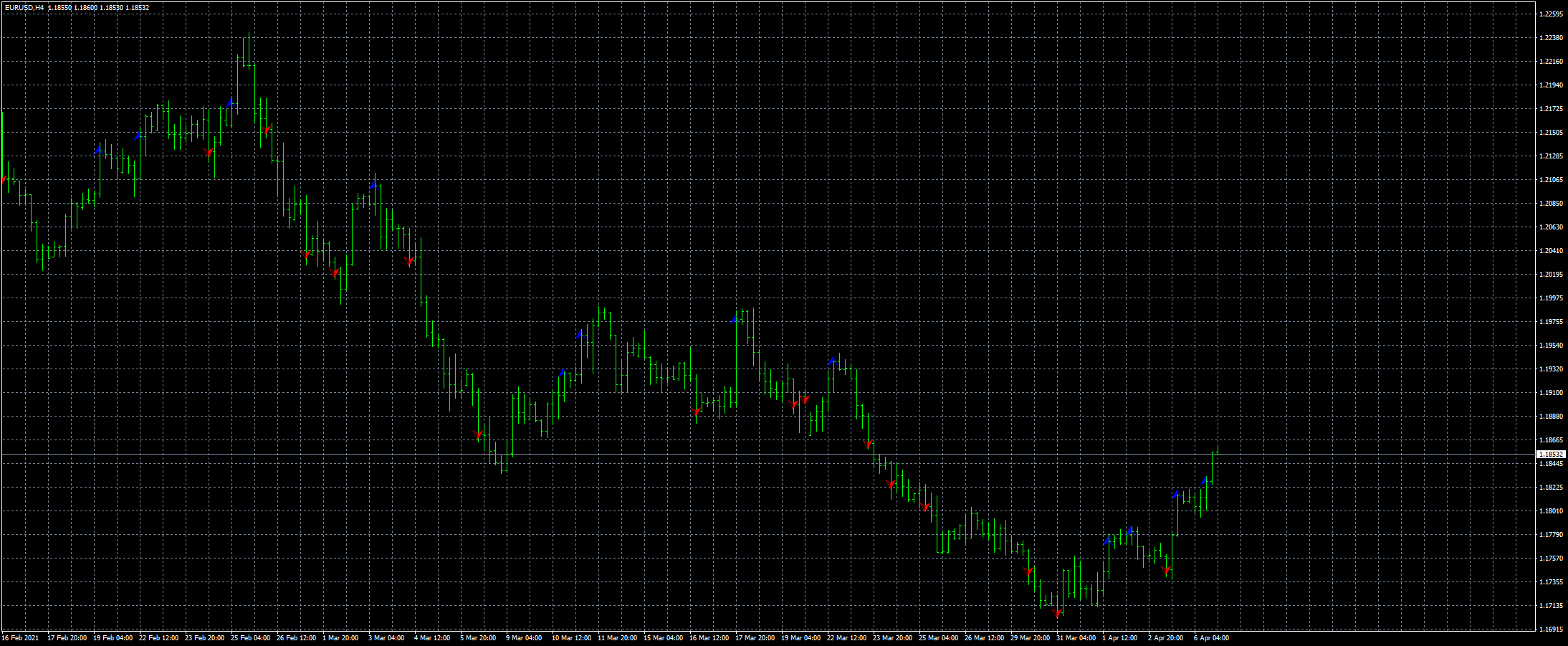Click the 22 Feb 12:00 time label

(158, 637)
